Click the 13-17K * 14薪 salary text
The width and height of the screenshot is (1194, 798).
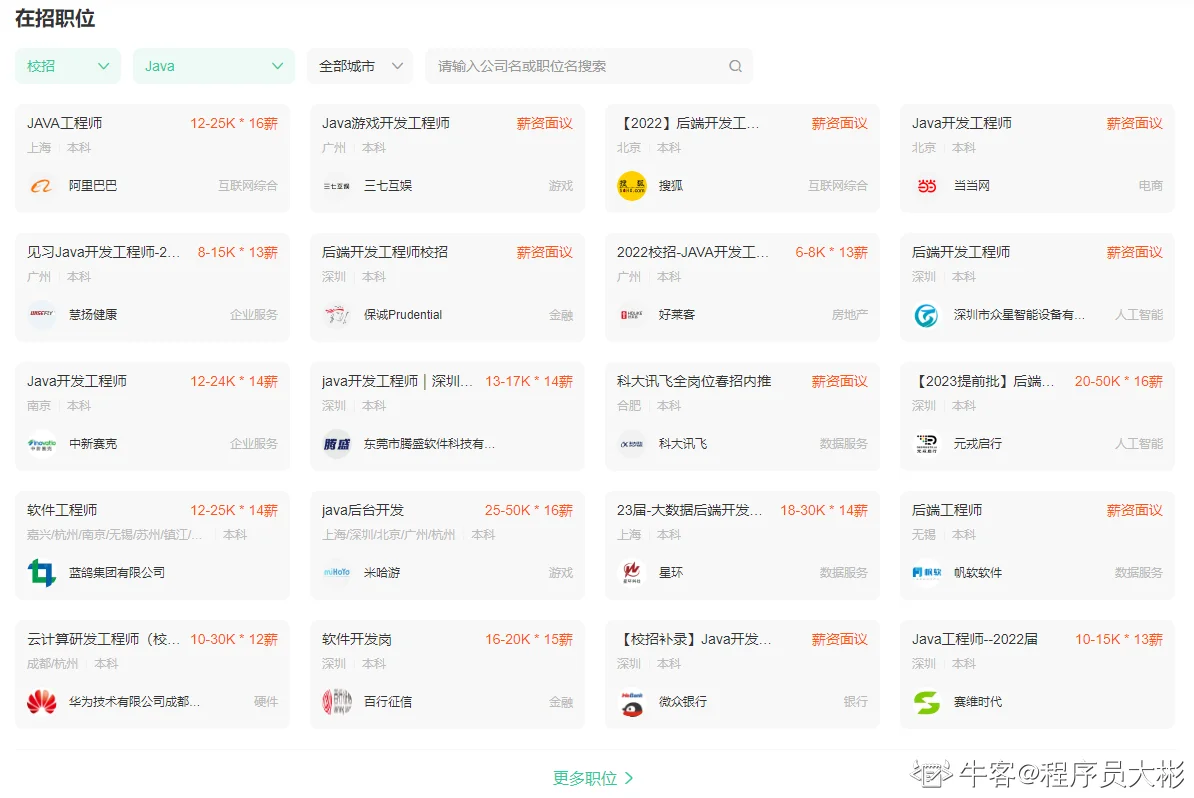click(528, 381)
